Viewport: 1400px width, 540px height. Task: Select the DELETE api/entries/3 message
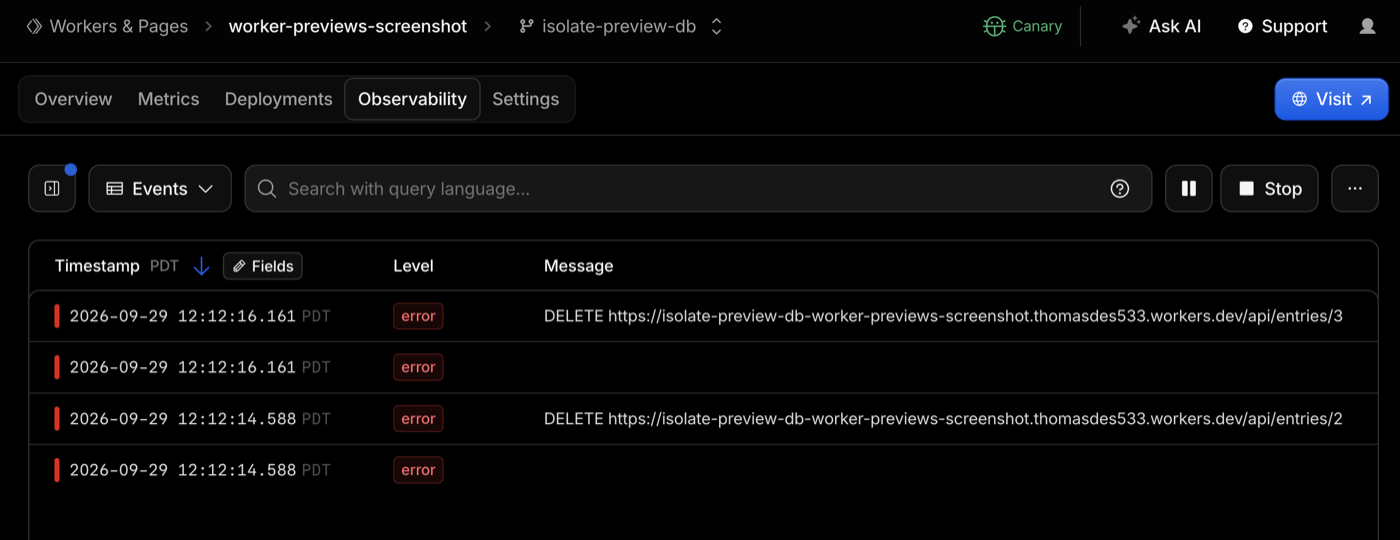coord(943,316)
